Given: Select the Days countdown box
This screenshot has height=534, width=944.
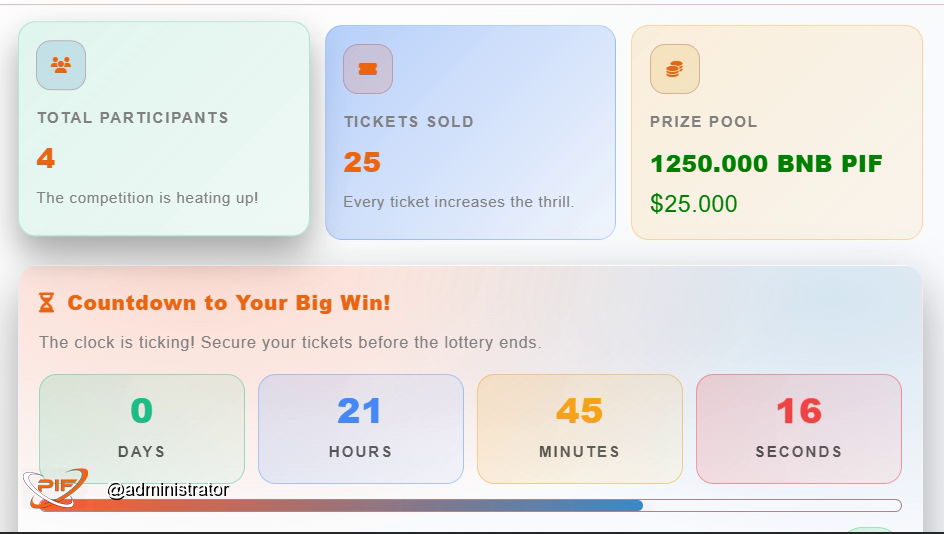Looking at the screenshot, I should (142, 428).
